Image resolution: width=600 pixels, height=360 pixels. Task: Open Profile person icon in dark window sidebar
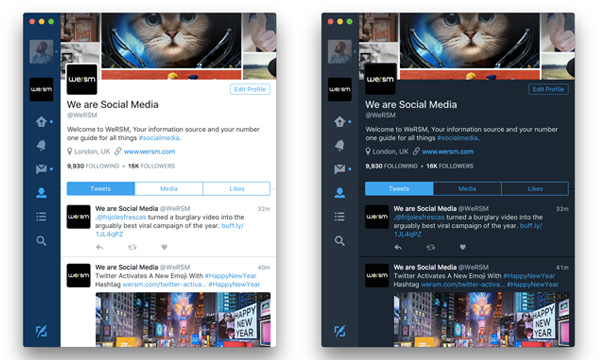(339, 193)
